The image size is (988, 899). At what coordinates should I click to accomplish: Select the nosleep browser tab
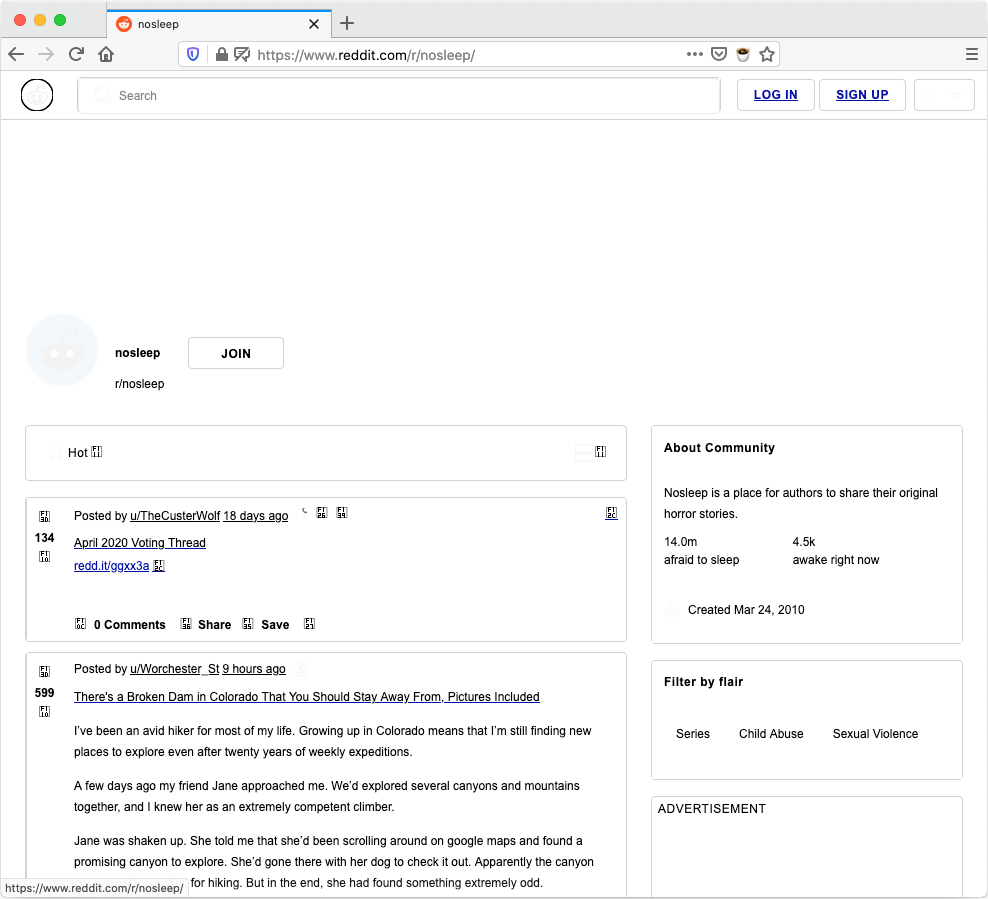point(219,24)
